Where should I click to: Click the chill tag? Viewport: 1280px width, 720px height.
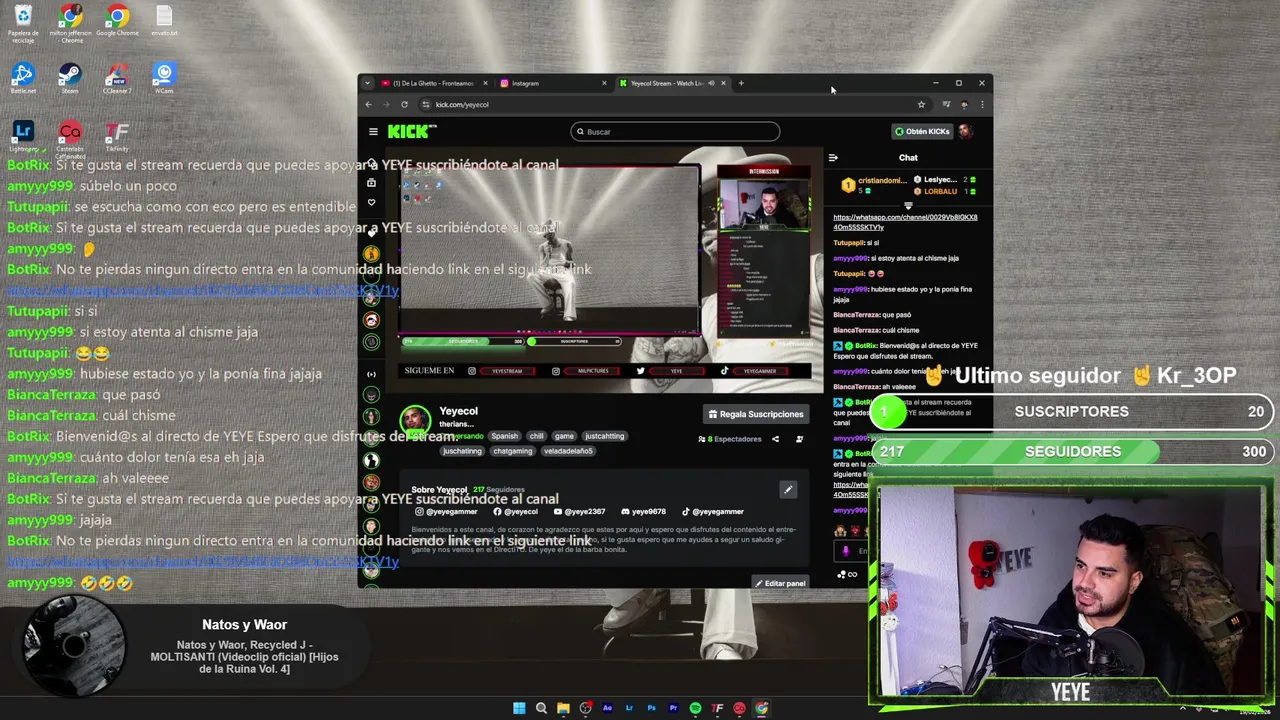pos(537,436)
